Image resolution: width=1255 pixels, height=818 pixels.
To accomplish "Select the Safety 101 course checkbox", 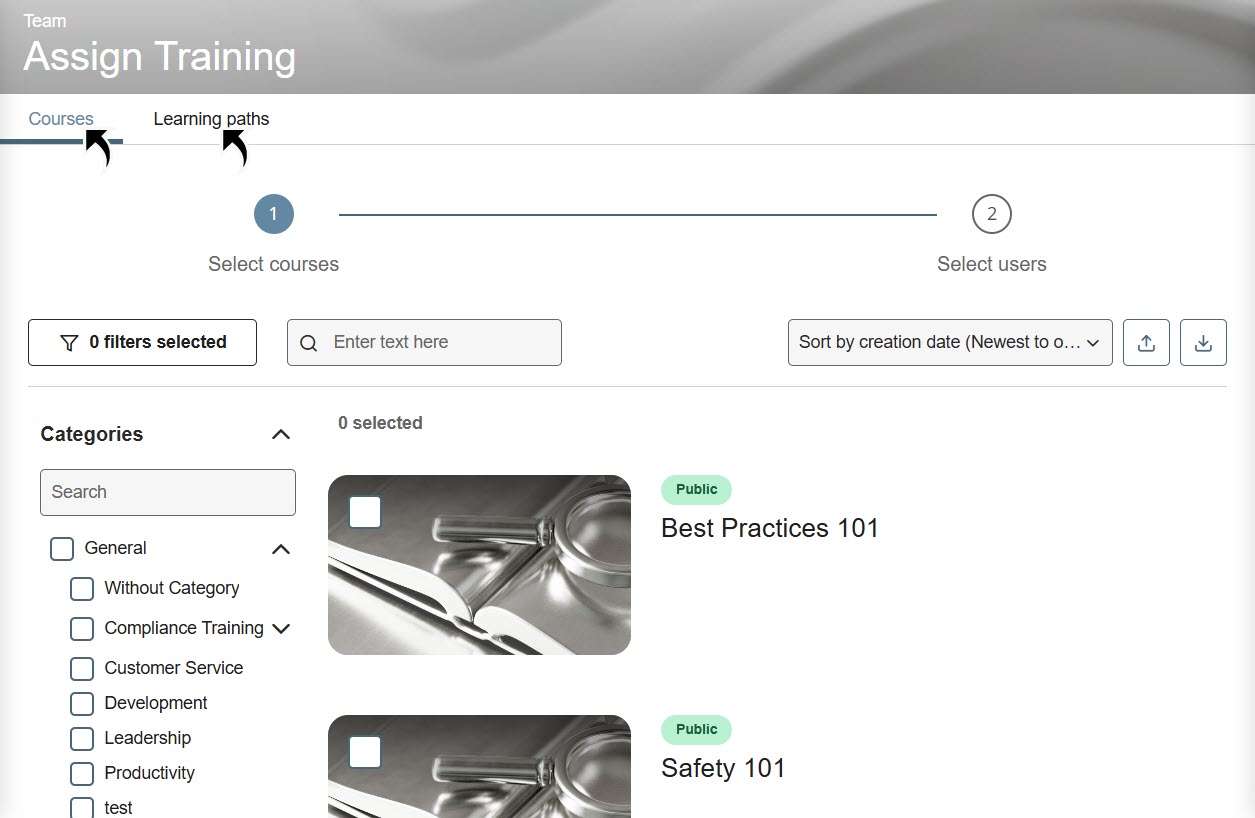I will pyautogui.click(x=365, y=752).
